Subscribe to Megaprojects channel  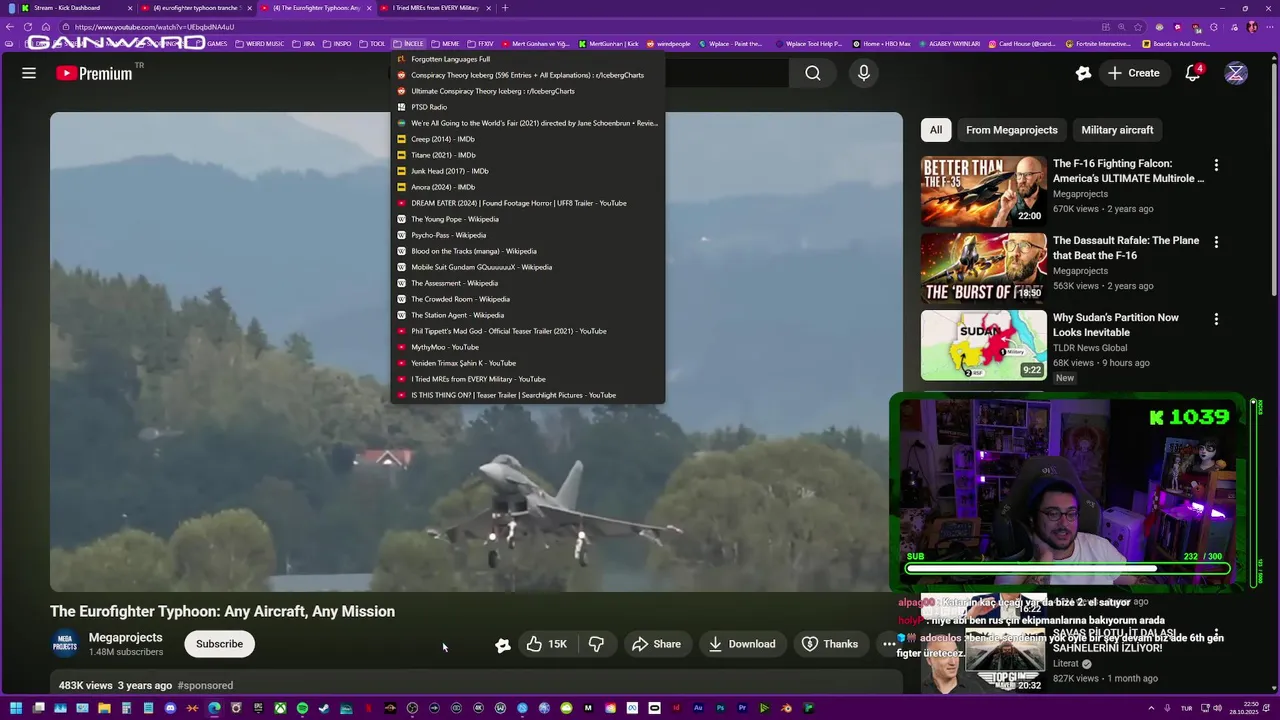(x=219, y=644)
